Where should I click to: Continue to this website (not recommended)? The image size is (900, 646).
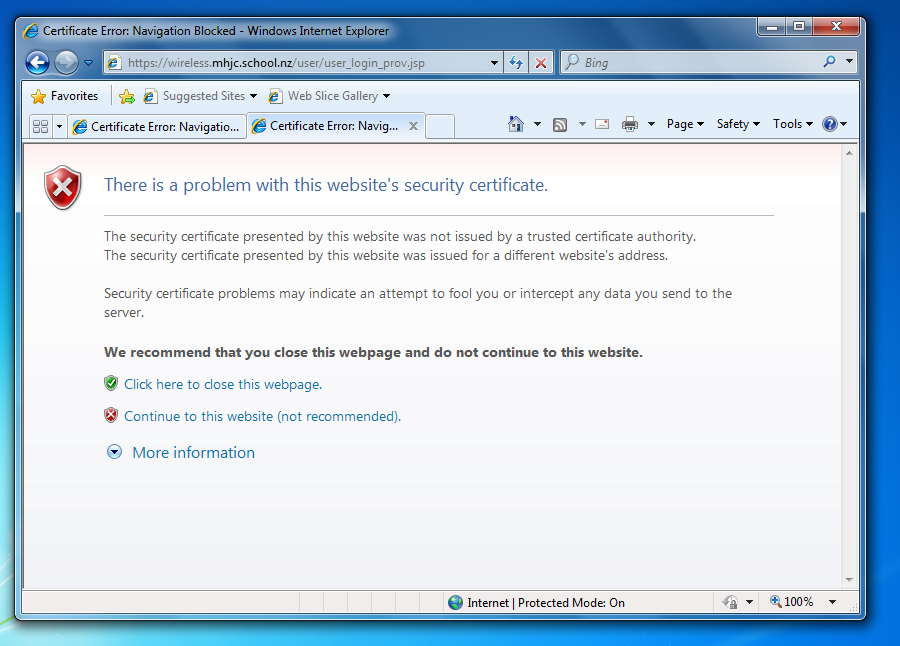coord(262,415)
